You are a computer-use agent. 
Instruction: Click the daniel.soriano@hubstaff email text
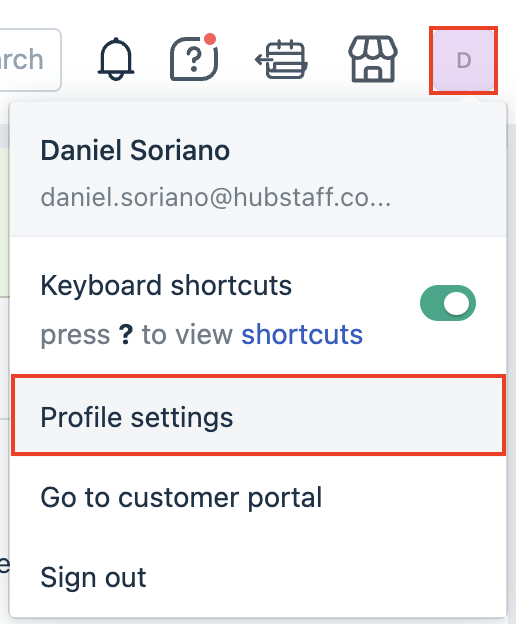216,197
